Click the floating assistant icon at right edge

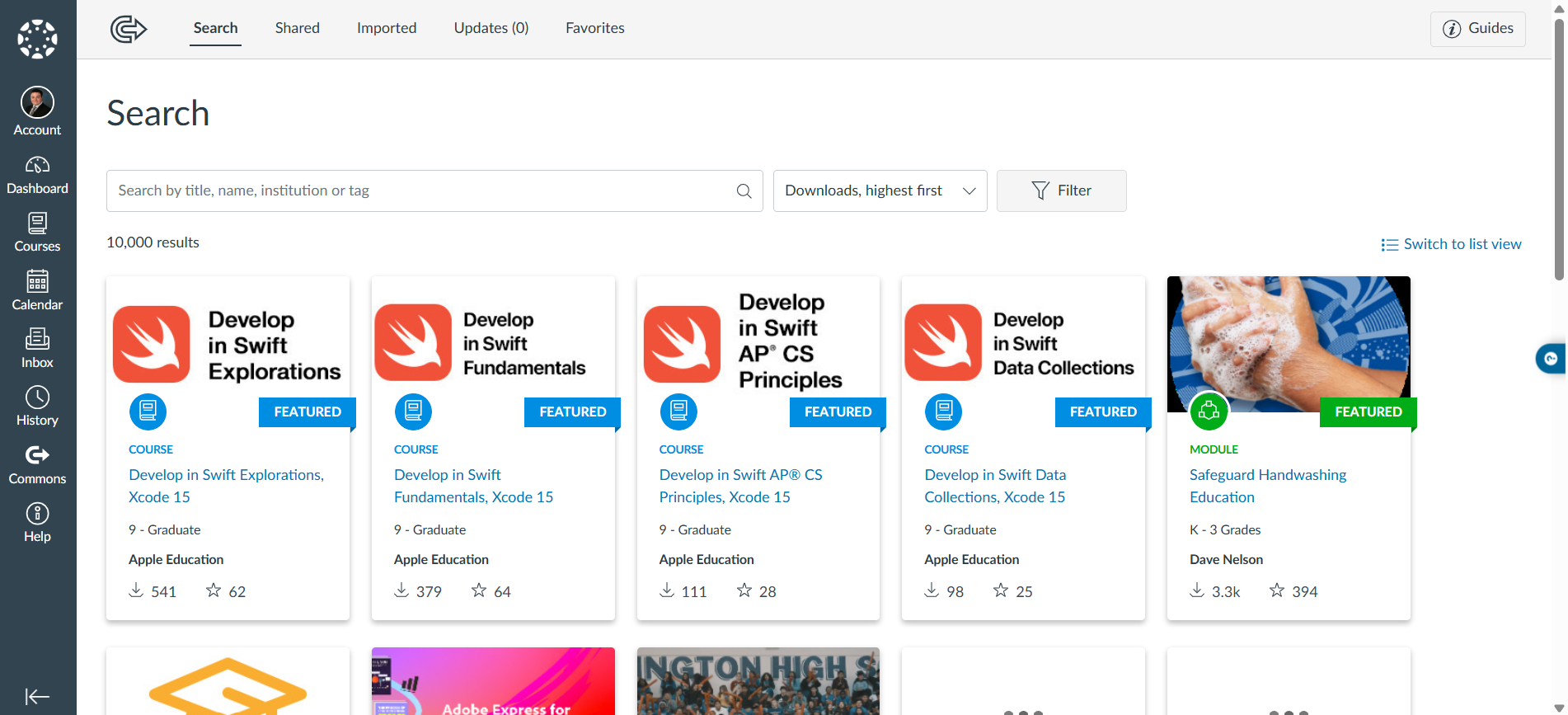click(x=1551, y=359)
